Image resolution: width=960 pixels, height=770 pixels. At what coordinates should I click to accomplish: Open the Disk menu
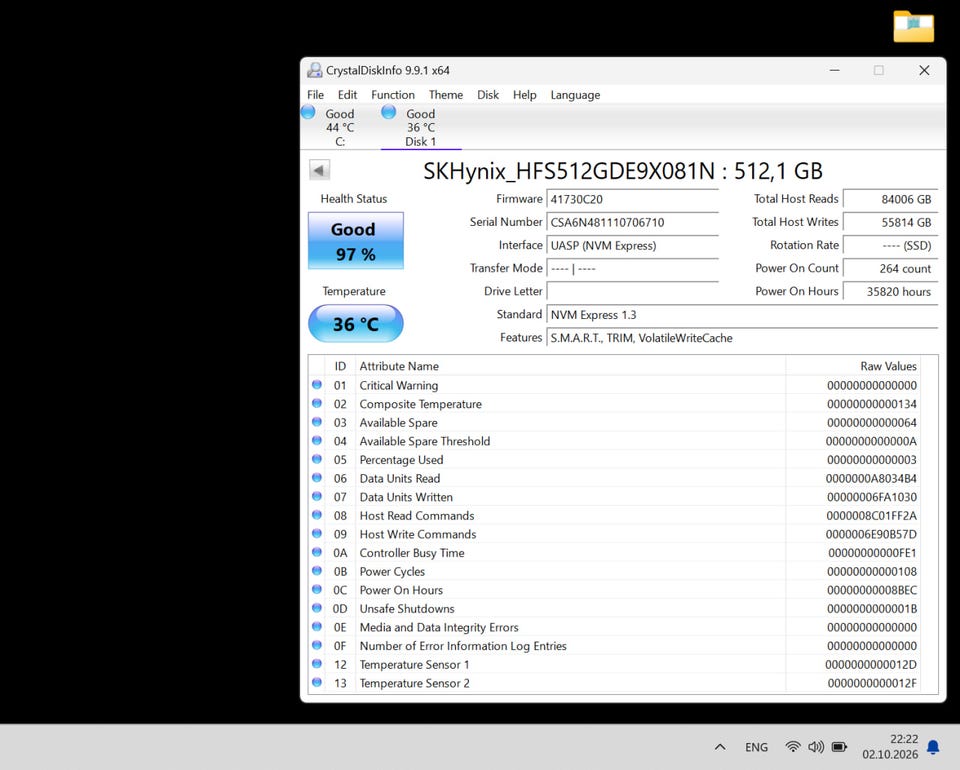coord(488,95)
